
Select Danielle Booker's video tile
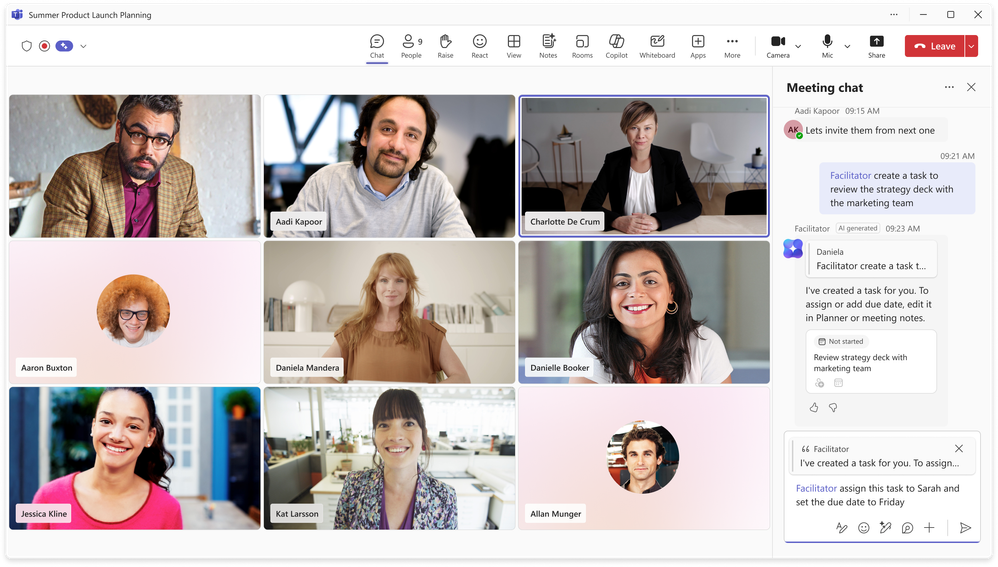click(x=643, y=312)
